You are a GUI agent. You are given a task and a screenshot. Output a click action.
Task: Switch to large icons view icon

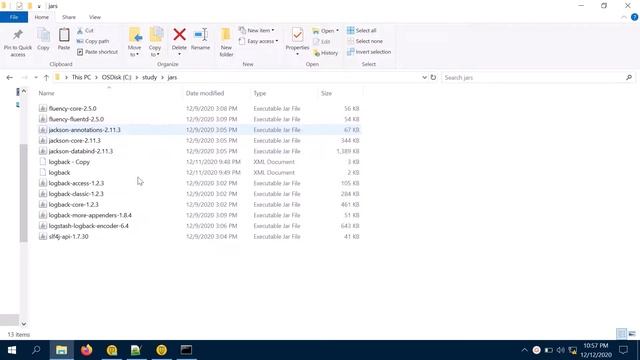632,334
